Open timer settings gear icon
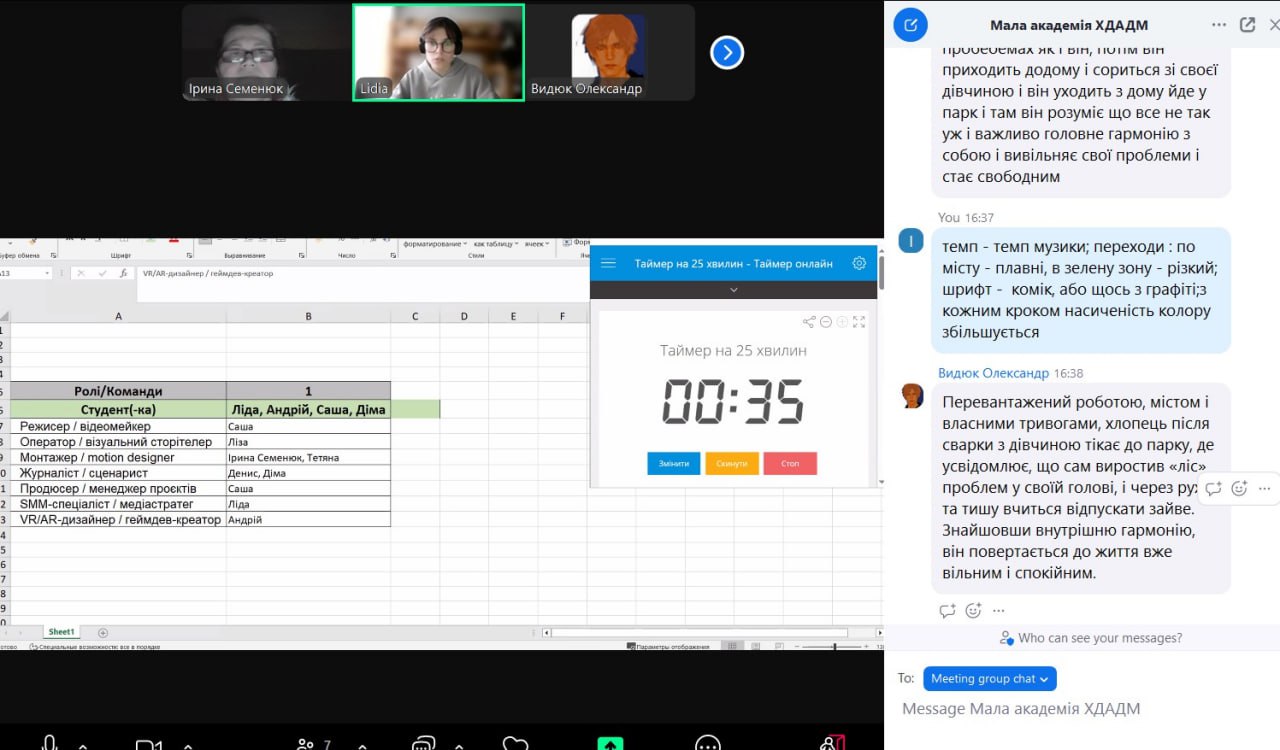Viewport: 1280px width, 750px height. [x=859, y=264]
